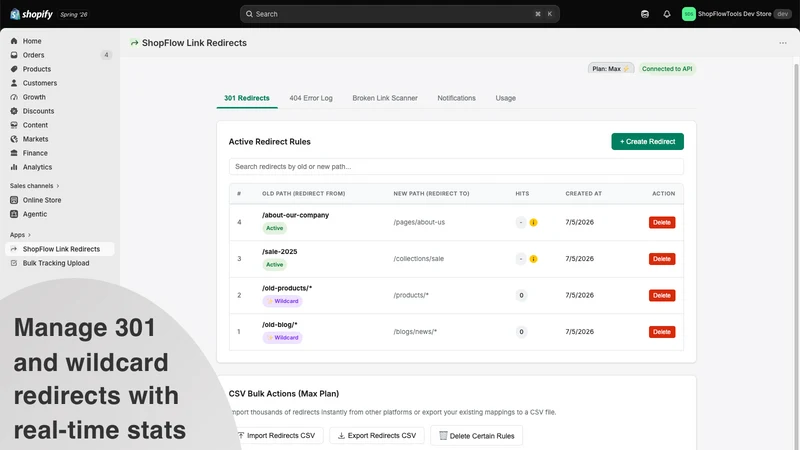
Task: Click the hits warning icon for /about-our-company
Action: (533, 222)
